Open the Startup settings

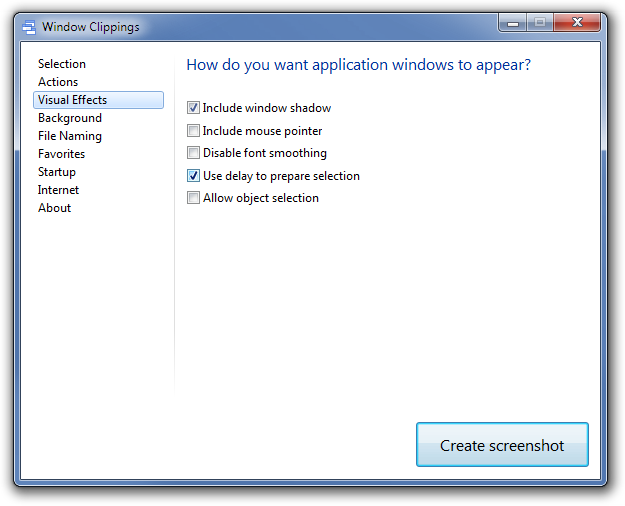[57, 172]
